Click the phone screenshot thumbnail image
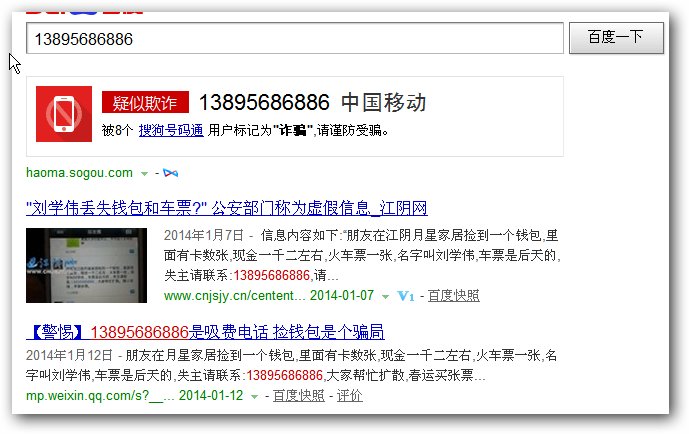 pyautogui.click(x=86, y=265)
